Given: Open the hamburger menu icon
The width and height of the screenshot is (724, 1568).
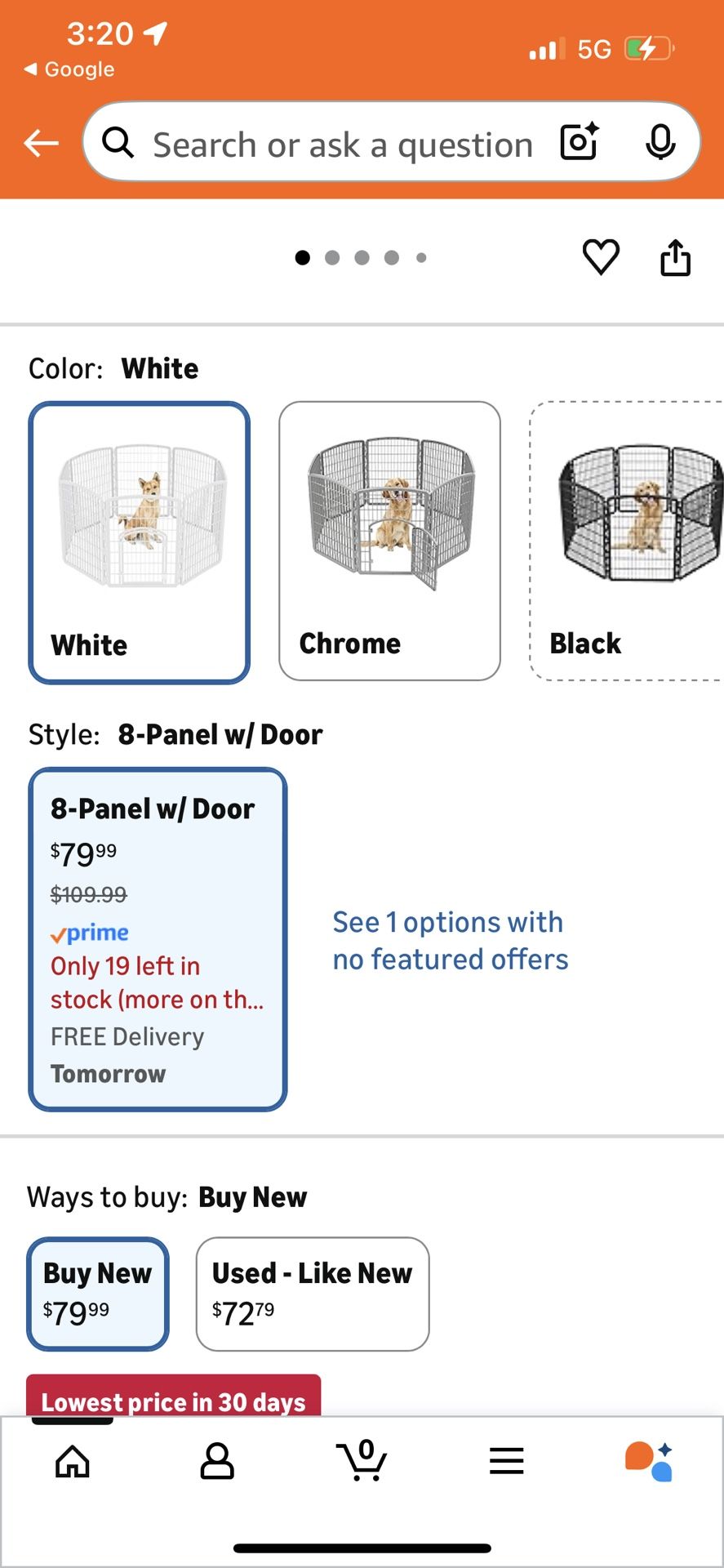Looking at the screenshot, I should point(506,1462).
